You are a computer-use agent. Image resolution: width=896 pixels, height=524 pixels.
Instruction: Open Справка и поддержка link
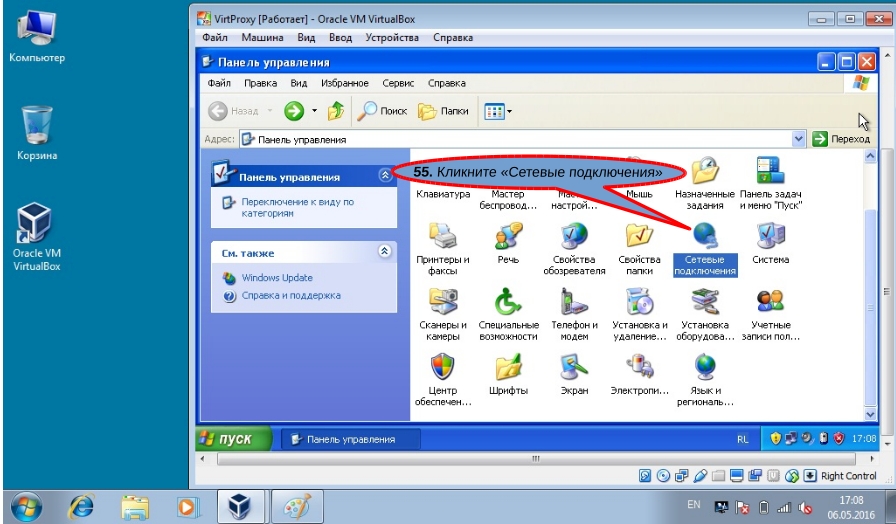click(x=291, y=295)
